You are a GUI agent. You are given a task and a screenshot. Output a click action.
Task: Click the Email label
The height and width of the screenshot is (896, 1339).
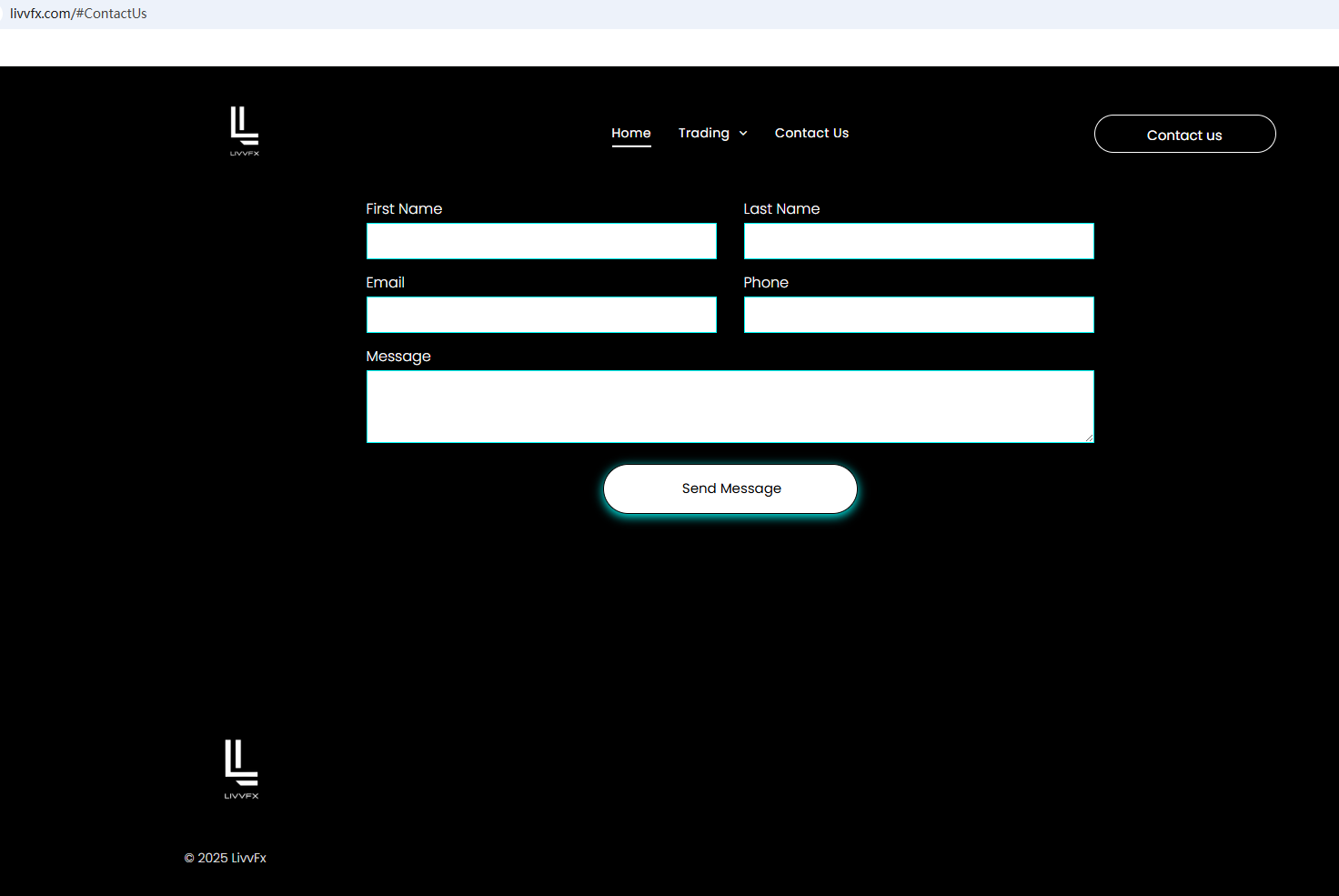386,282
